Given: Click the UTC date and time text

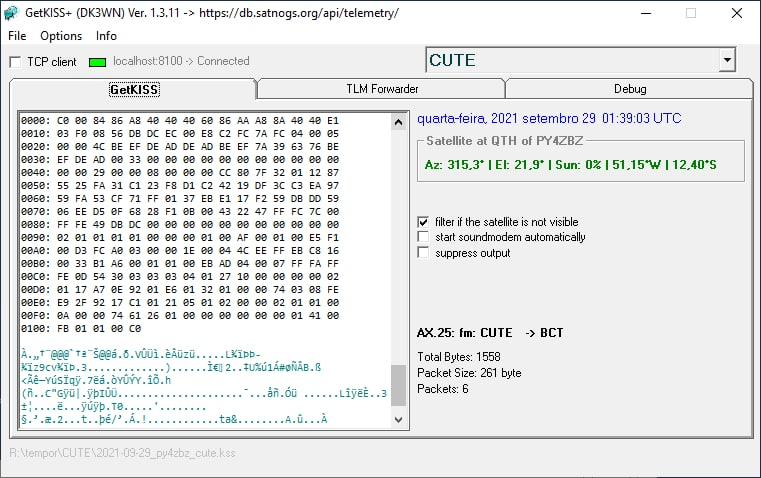Looking at the screenshot, I should [549, 118].
